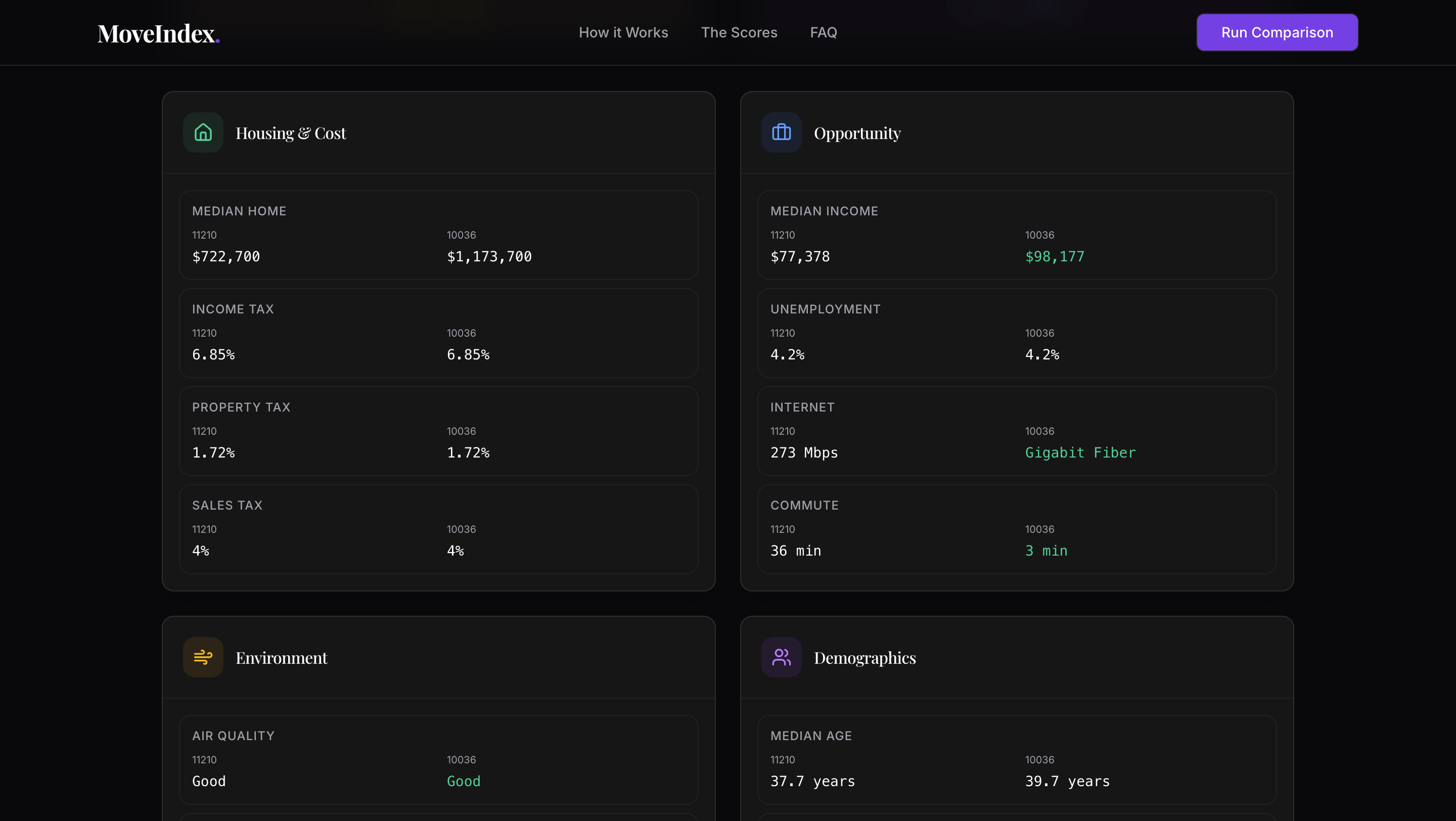The image size is (1456, 821).
Task: Click the Sales Tax comparison card
Action: point(438,529)
